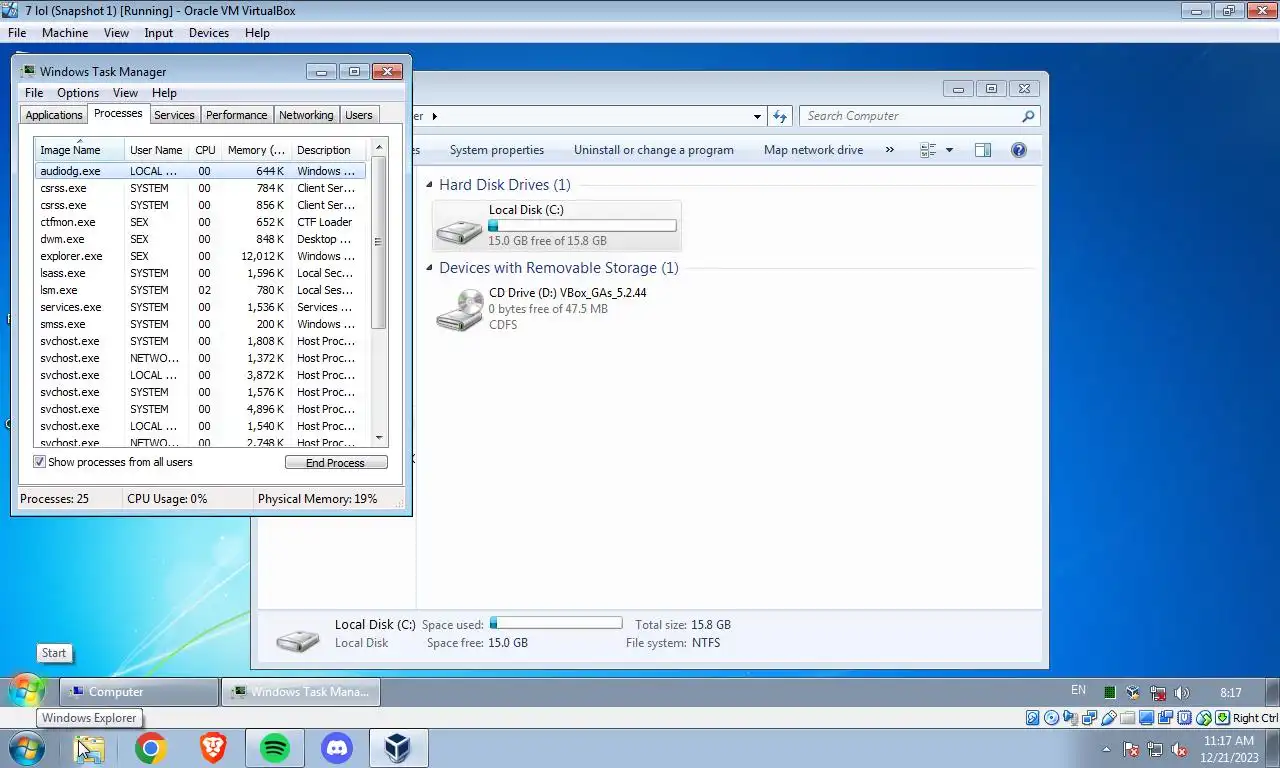Click host tray Action Center flag icon
The image size is (1280, 768).
pyautogui.click(x=1131, y=749)
